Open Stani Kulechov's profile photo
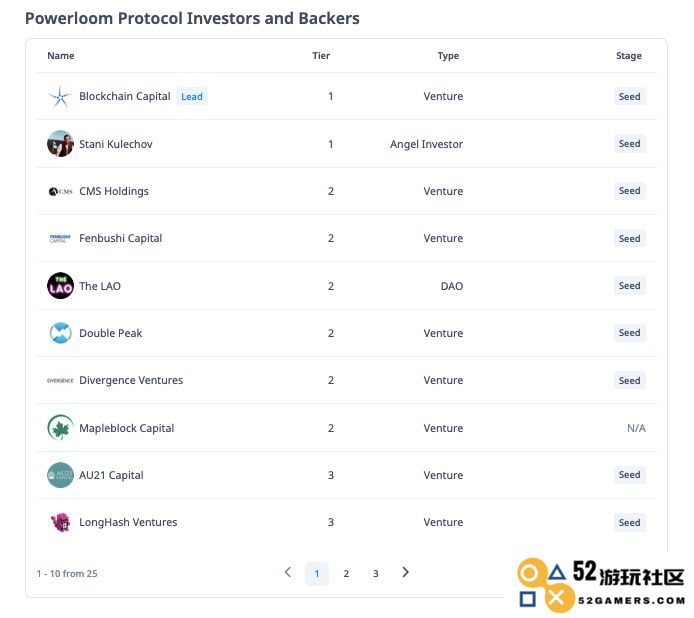This screenshot has width=694, height=618. [x=60, y=143]
